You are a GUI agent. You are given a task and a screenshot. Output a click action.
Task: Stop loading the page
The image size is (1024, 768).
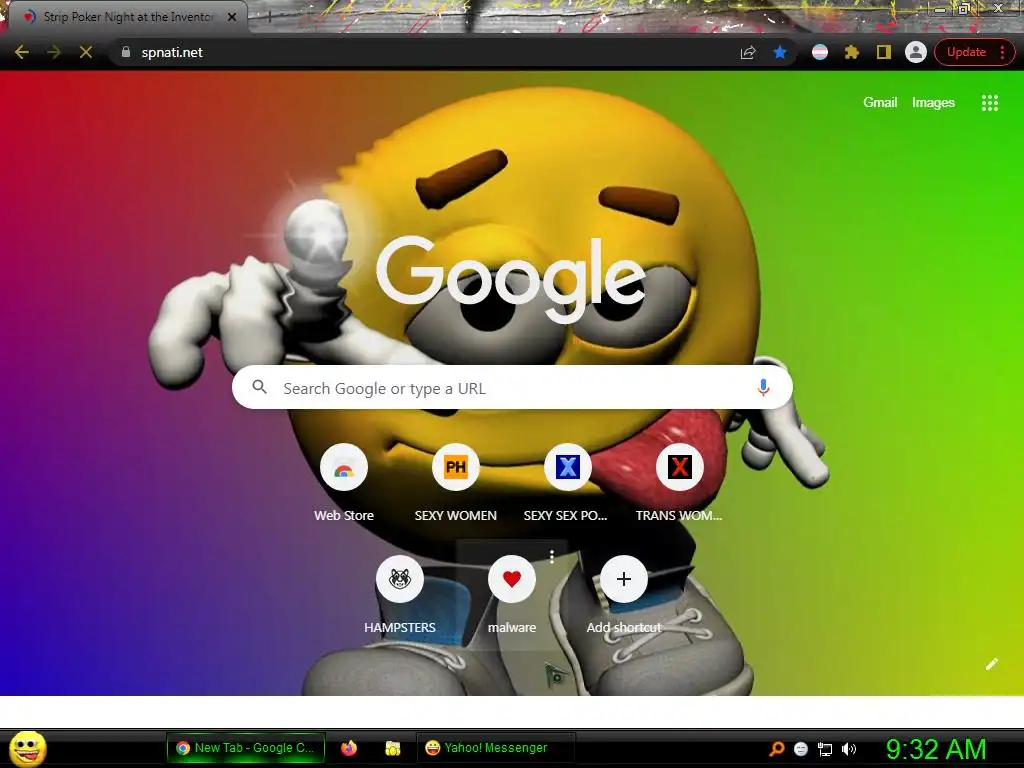tap(86, 52)
